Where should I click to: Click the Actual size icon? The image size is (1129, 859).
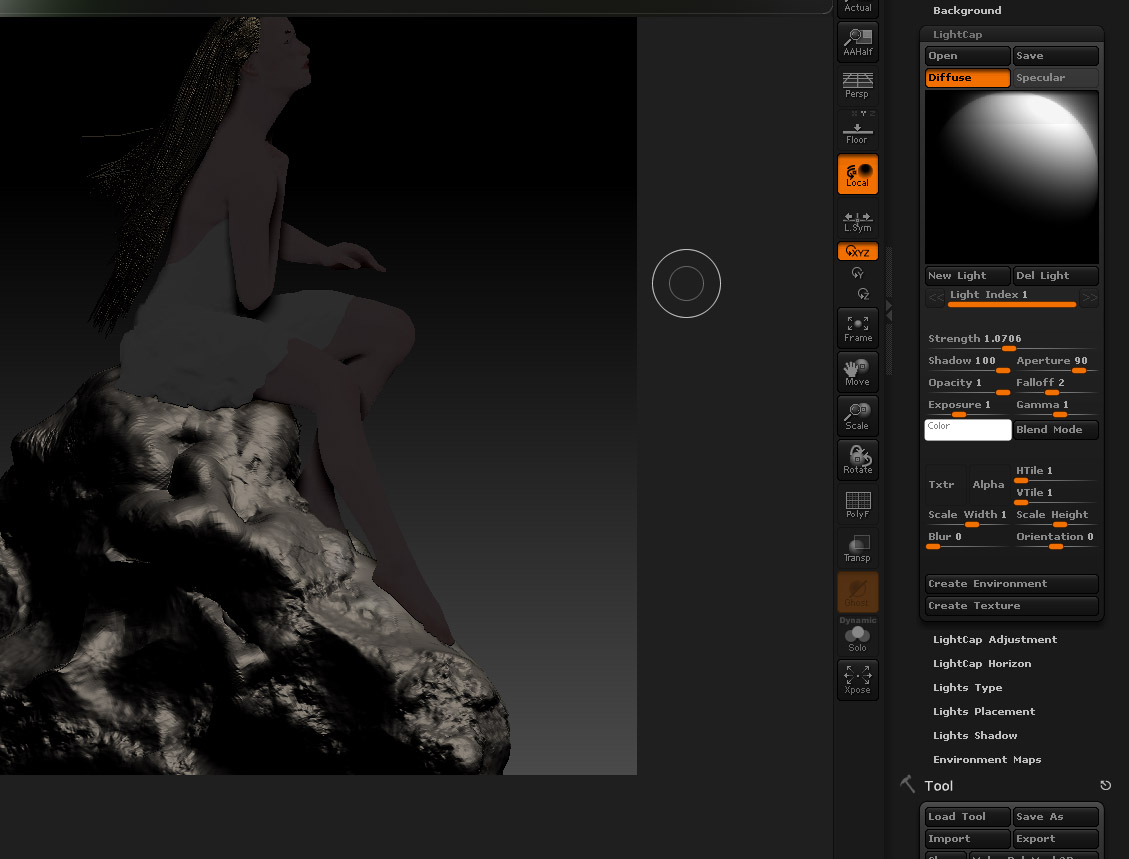point(858,8)
